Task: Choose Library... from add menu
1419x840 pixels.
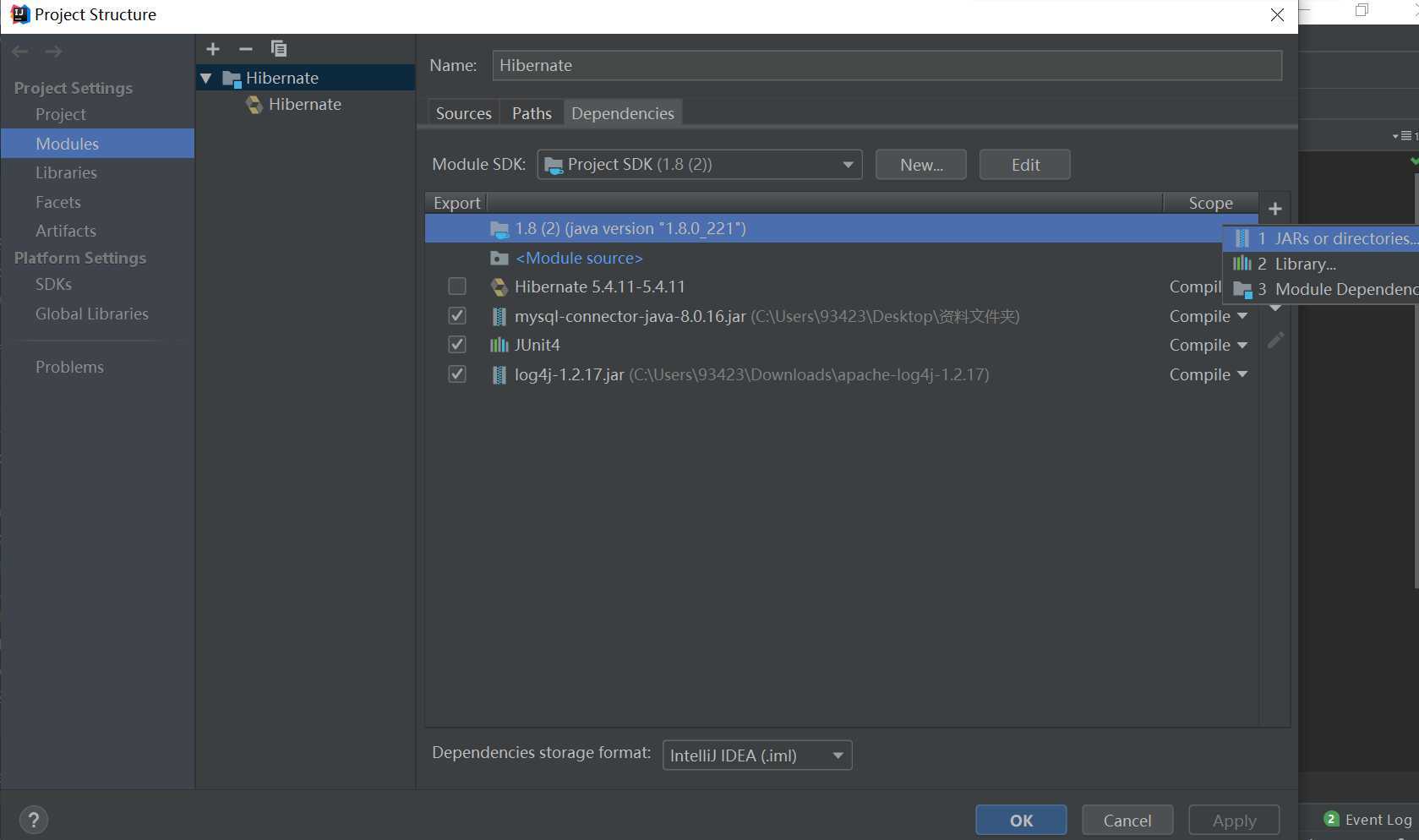Action: tap(1322, 264)
